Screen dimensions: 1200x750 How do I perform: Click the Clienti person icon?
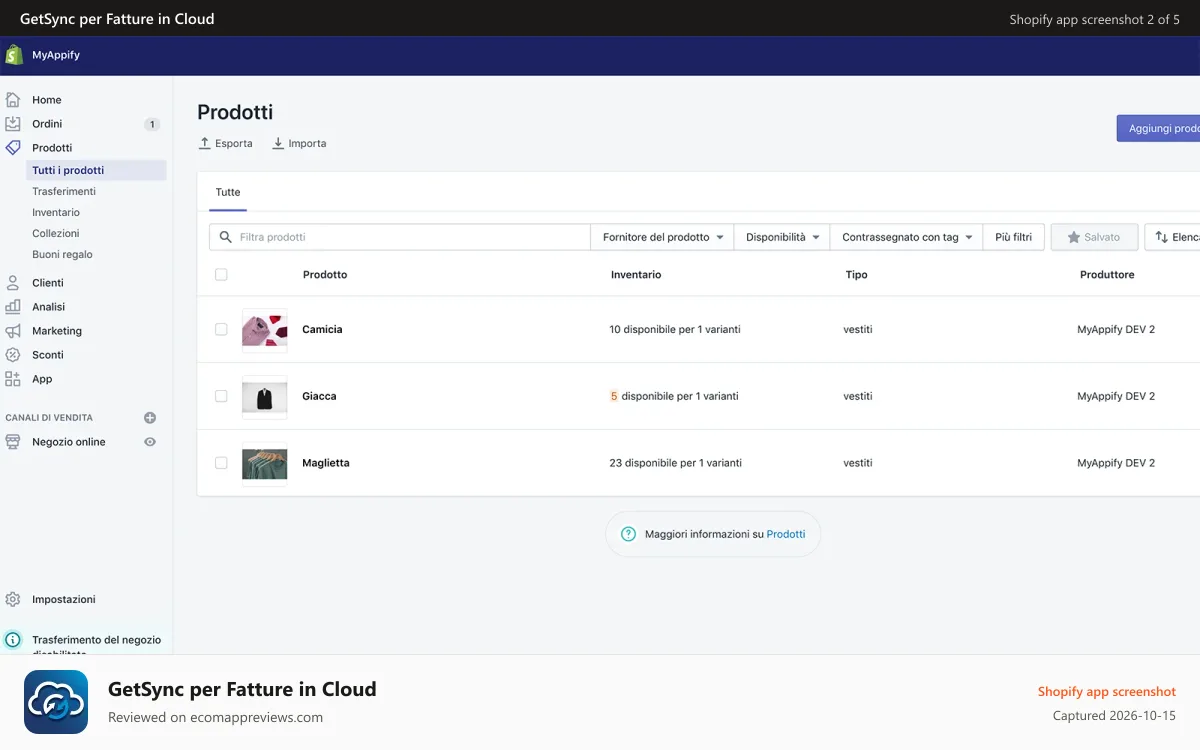[x=13, y=283]
